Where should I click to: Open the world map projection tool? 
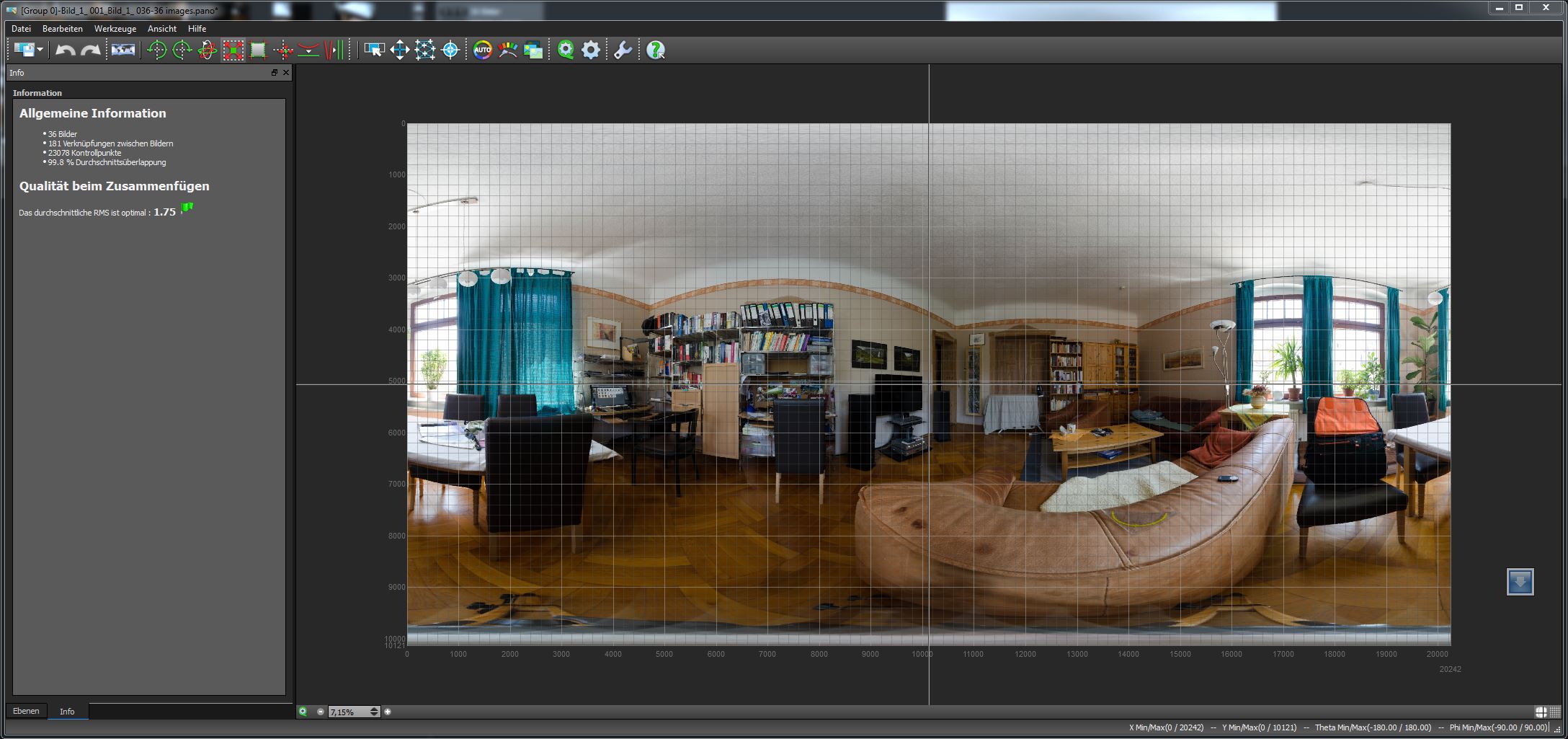pyautogui.click(x=122, y=50)
